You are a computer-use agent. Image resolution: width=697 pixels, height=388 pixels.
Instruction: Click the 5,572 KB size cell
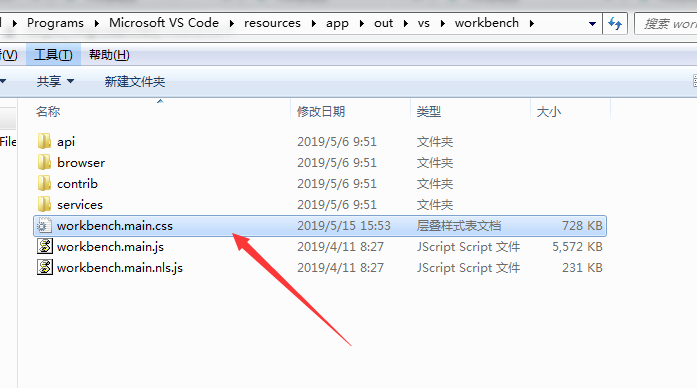(577, 247)
